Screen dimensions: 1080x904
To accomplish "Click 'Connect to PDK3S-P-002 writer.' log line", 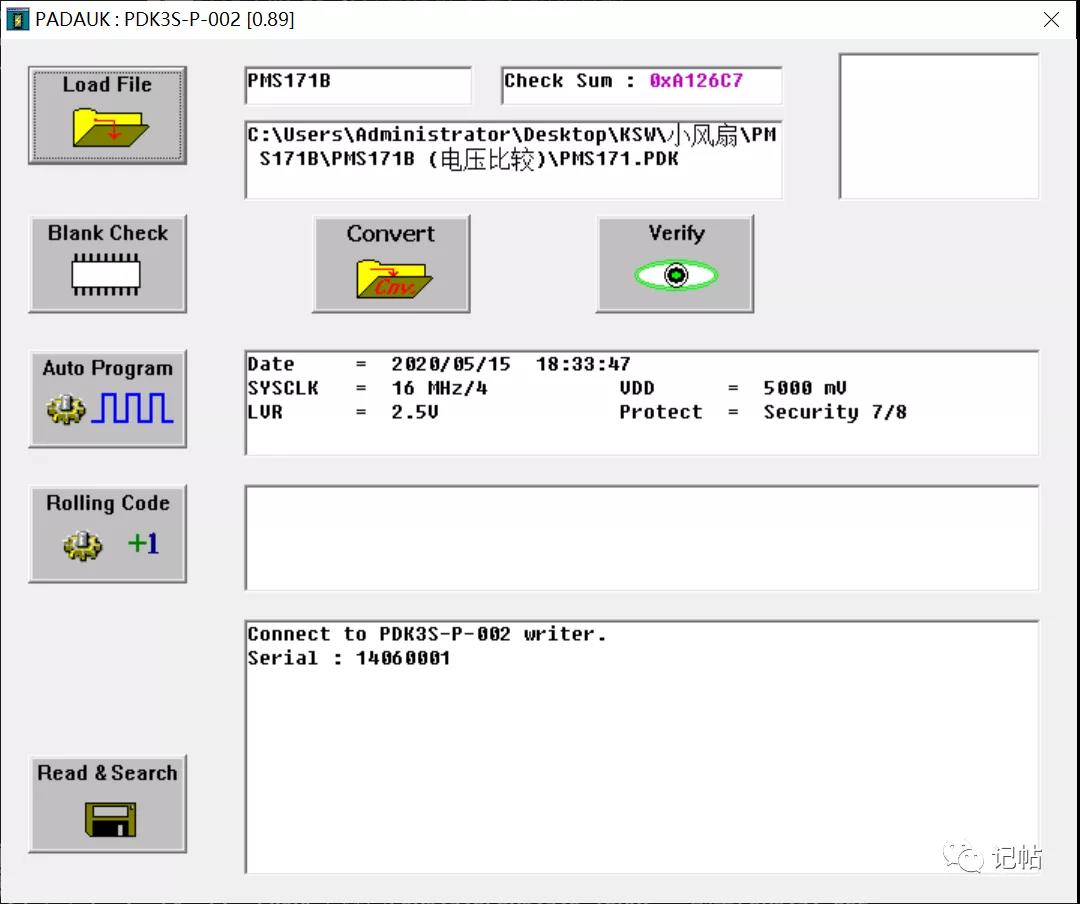I will pyautogui.click(x=427, y=634).
